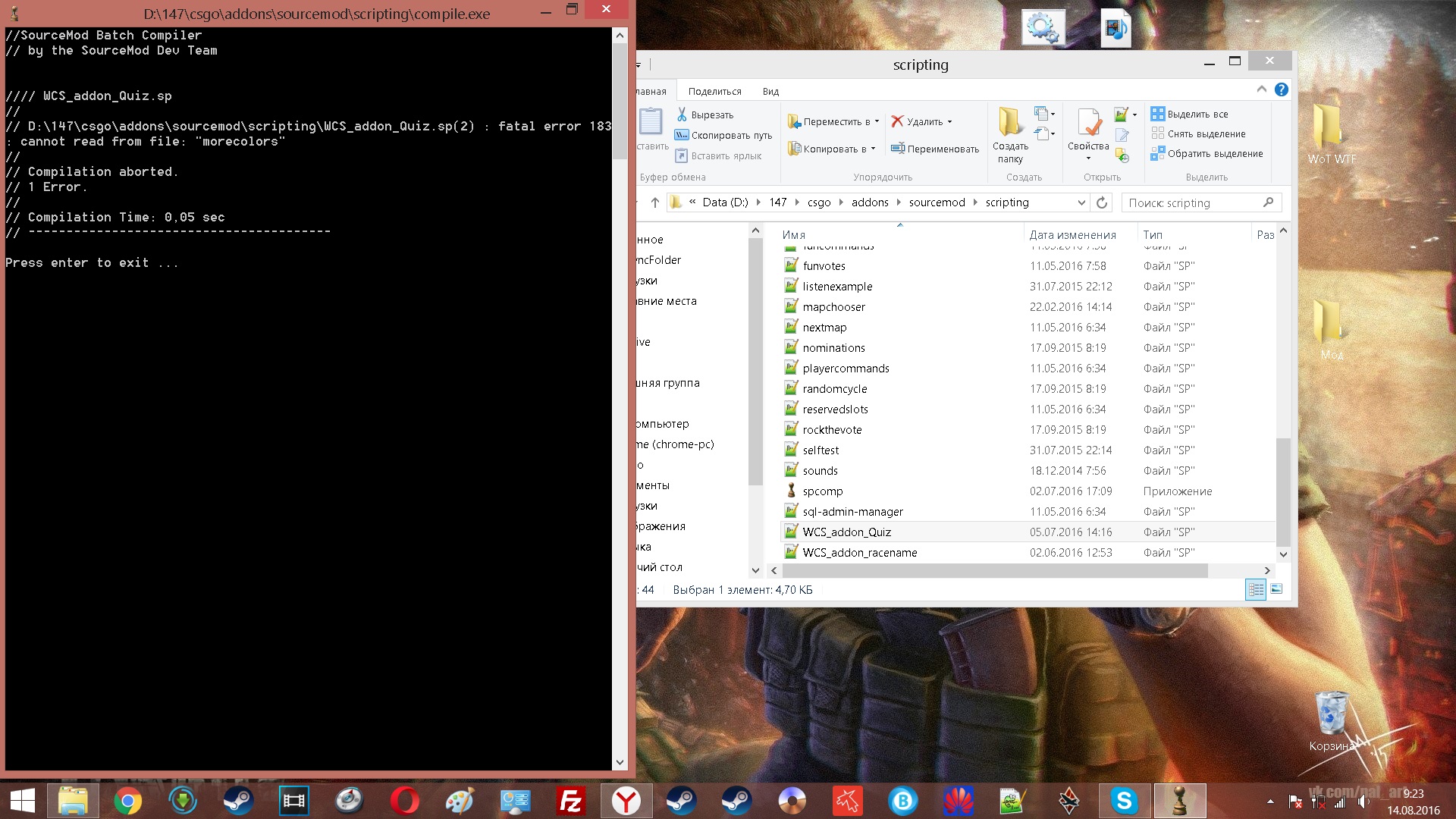Expand the Copy to (Копировать в) dropdown
1456x819 pixels.
[x=873, y=149]
